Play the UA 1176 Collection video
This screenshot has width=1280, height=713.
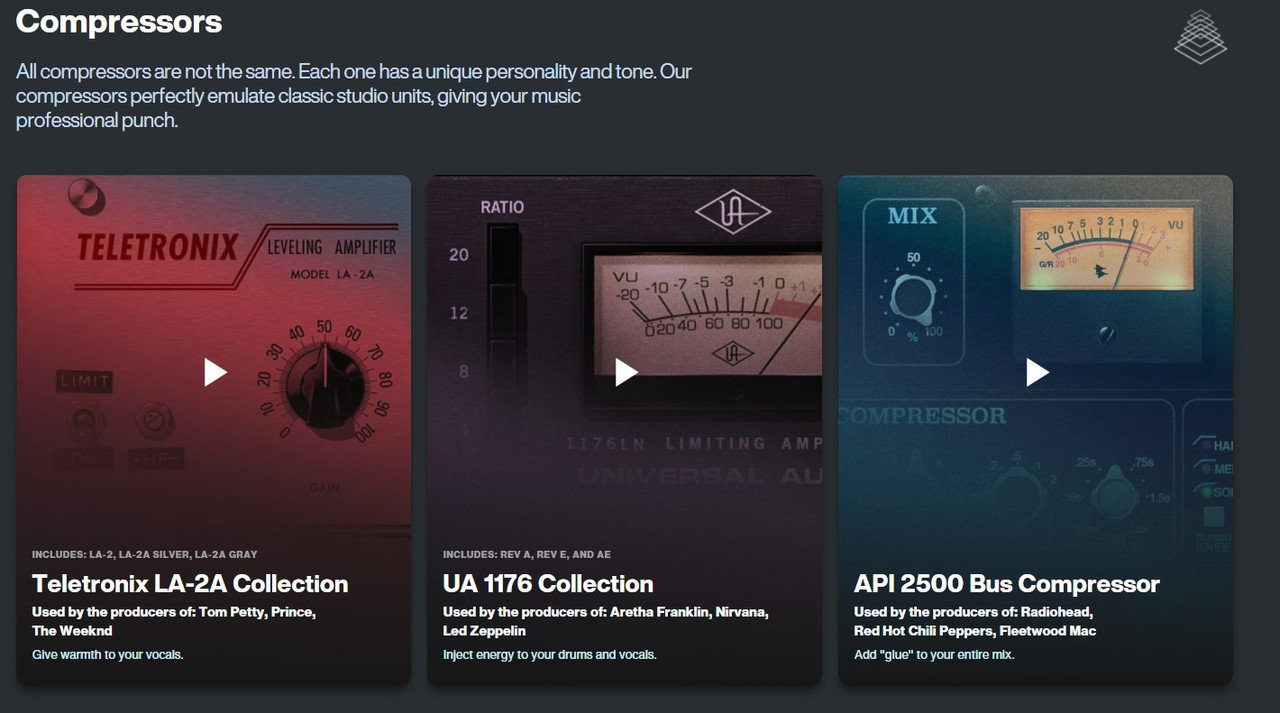tap(626, 372)
